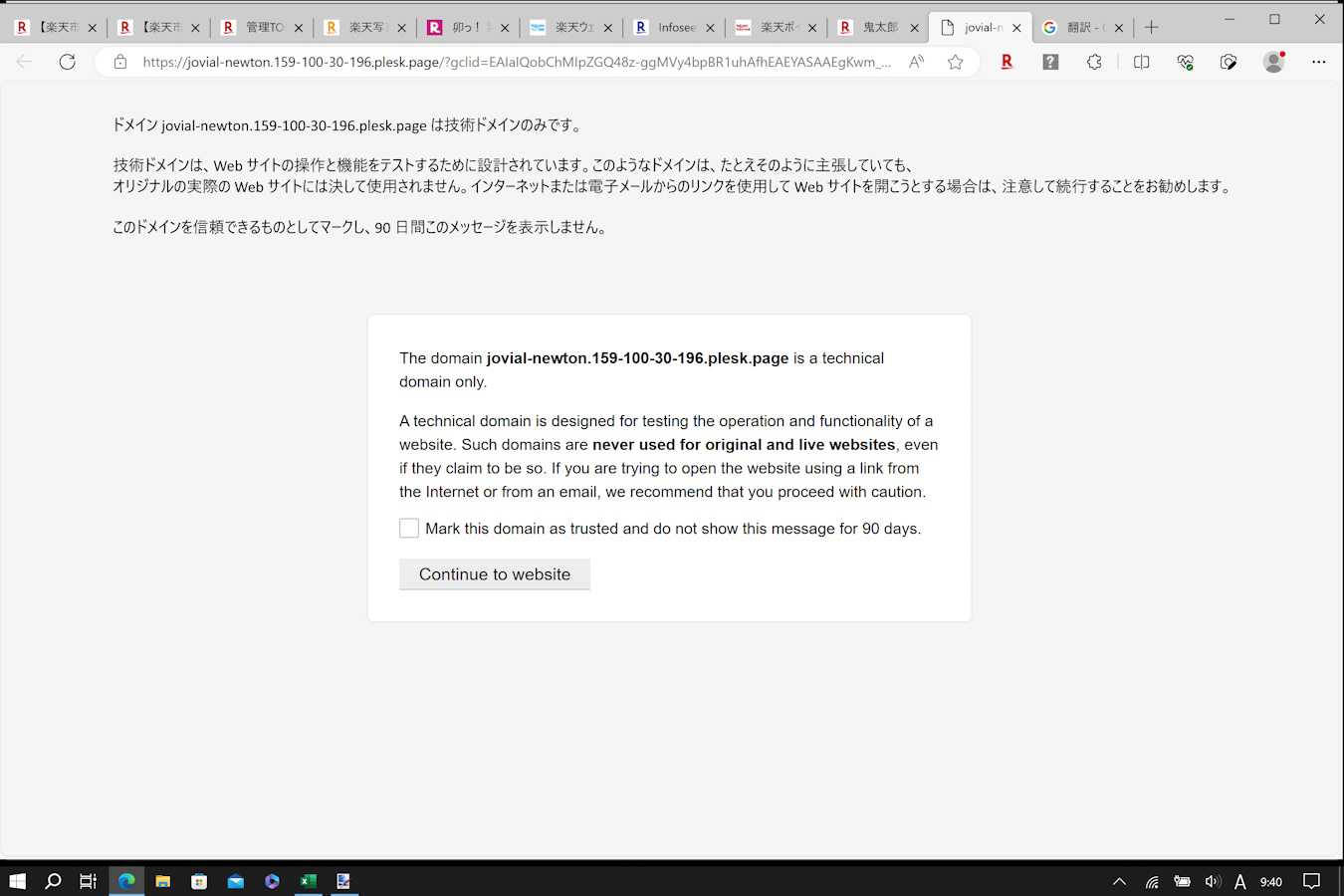Close the 管理TO tab
This screenshot has height=896, width=1344.
[299, 28]
